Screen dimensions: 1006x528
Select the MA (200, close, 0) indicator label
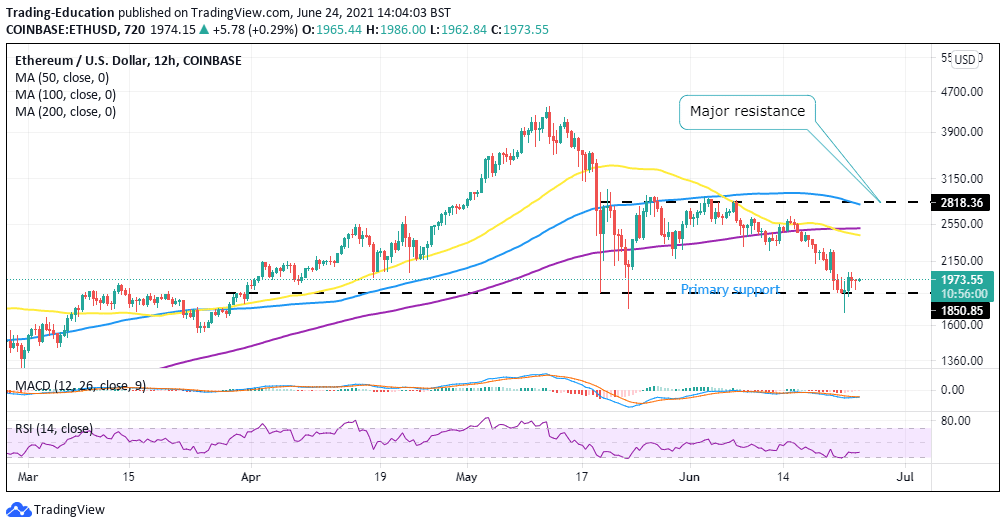tap(65, 112)
